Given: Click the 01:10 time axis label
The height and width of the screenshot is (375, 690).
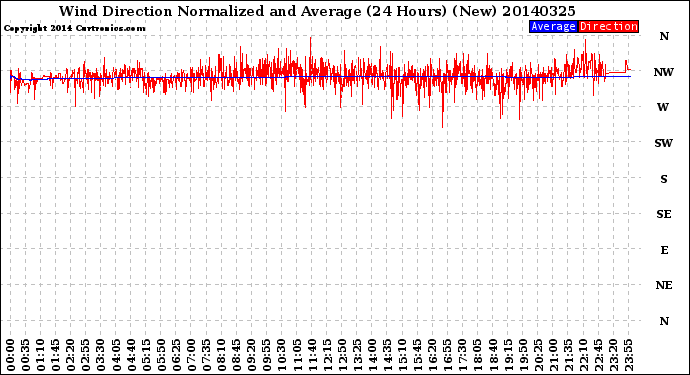Looking at the screenshot, I should pos(41,355).
